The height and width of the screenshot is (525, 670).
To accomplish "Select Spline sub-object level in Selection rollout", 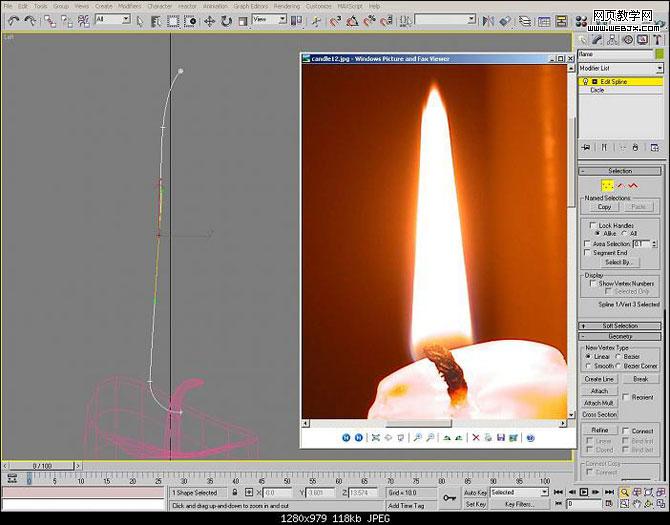I will pos(633,185).
